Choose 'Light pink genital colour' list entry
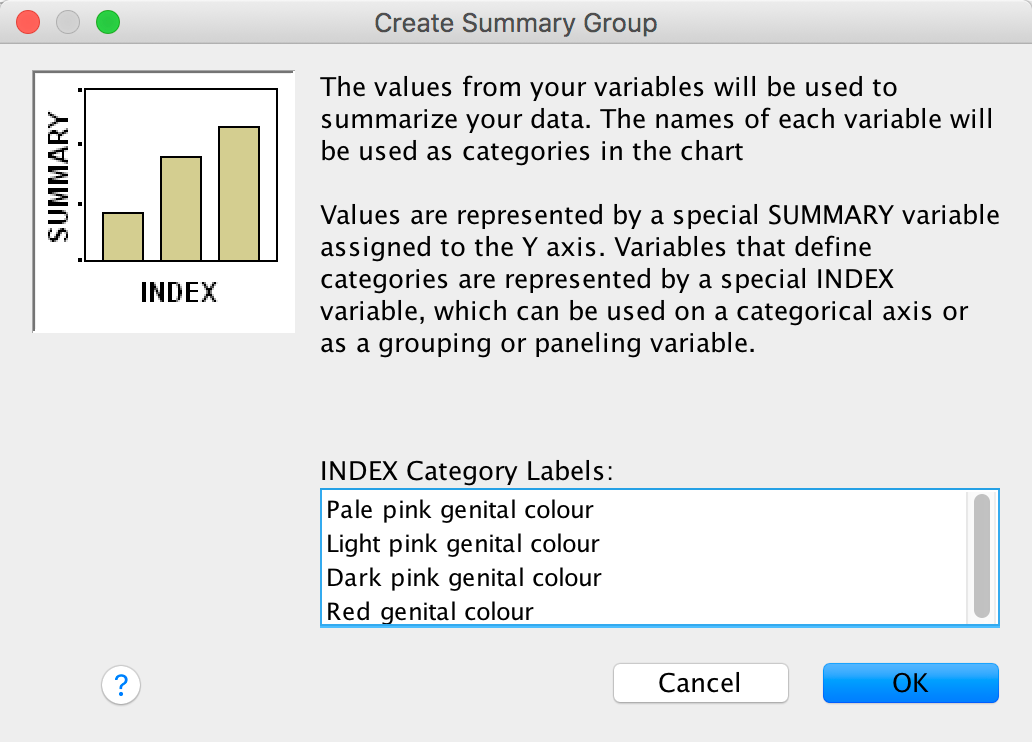The width and height of the screenshot is (1032, 742). [x=463, y=544]
